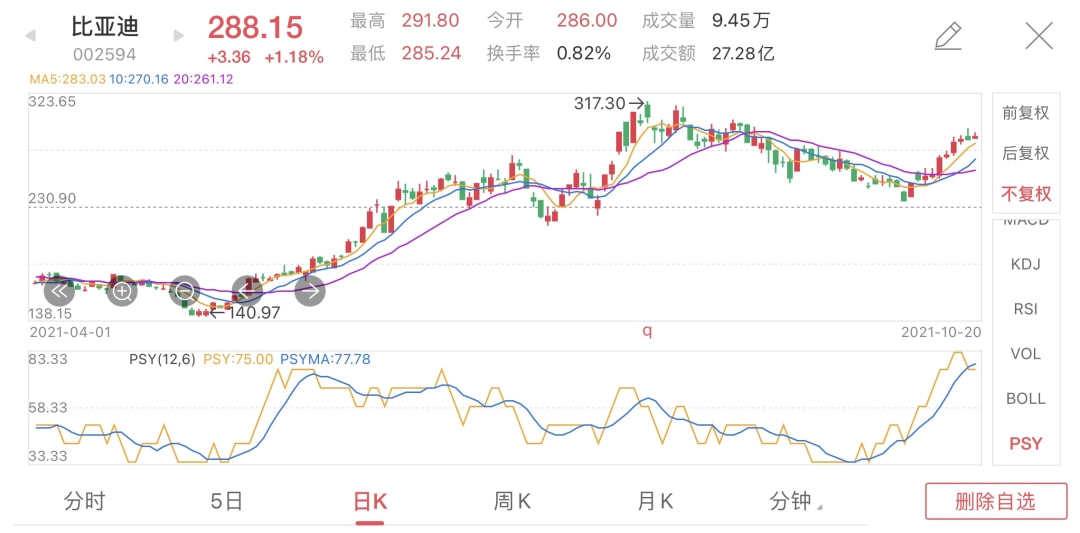Click stock name 比亚迪
This screenshot has height=533, width=1080.
coord(105,25)
